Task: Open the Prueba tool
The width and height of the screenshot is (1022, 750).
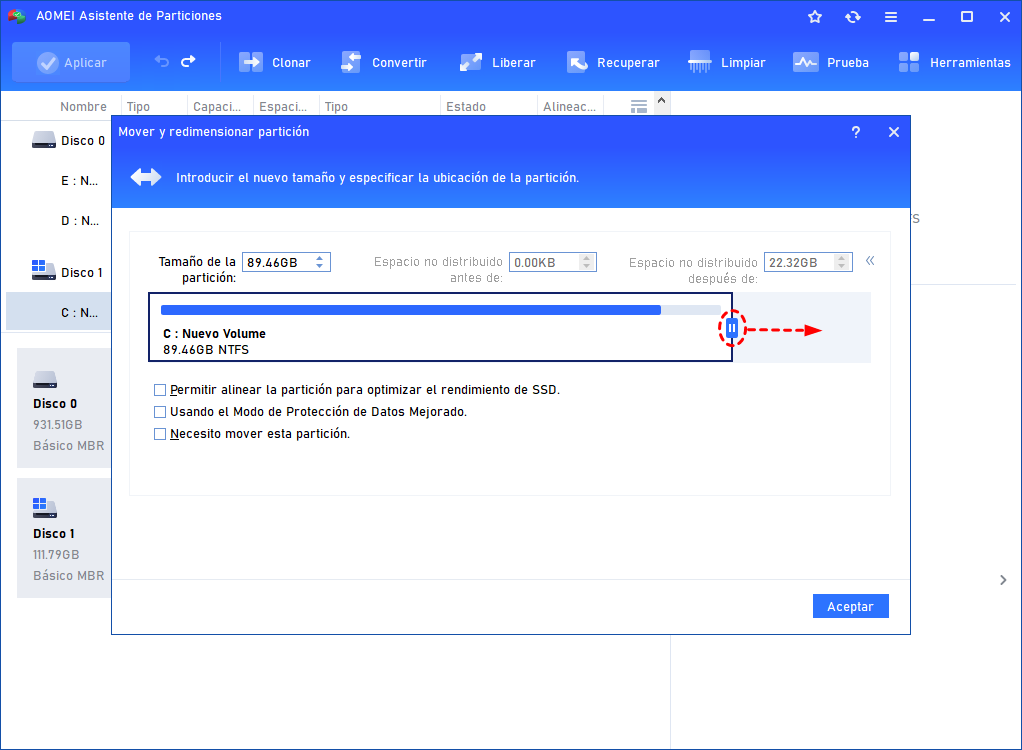Action: [x=831, y=63]
